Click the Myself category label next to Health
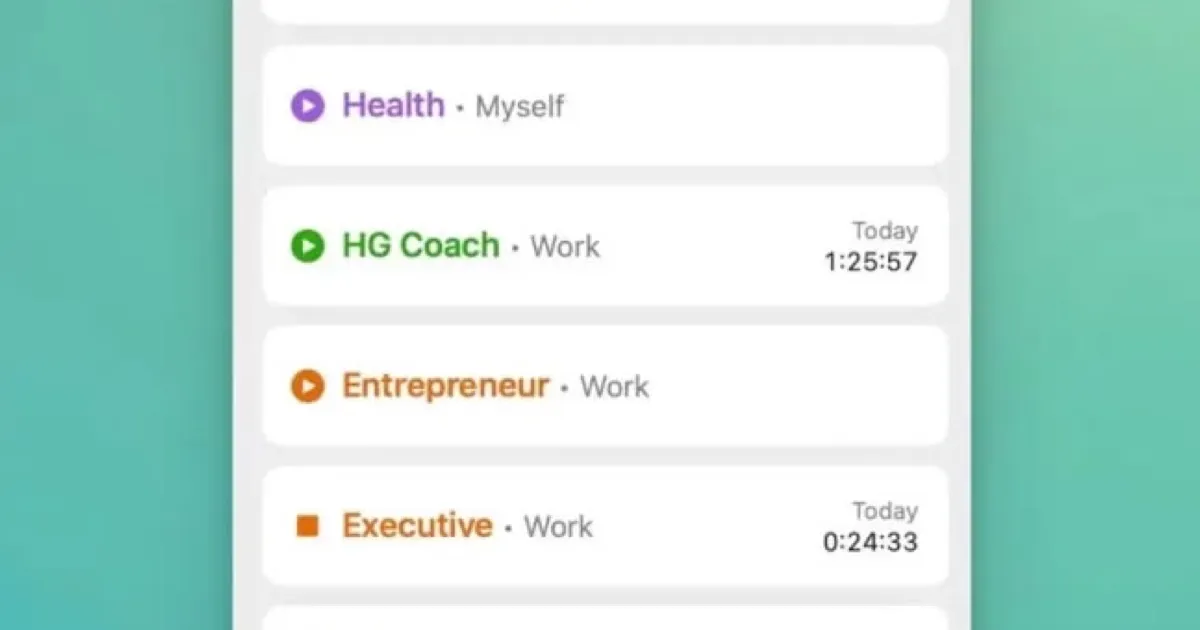Viewport: 1200px width, 630px height. pos(520,107)
